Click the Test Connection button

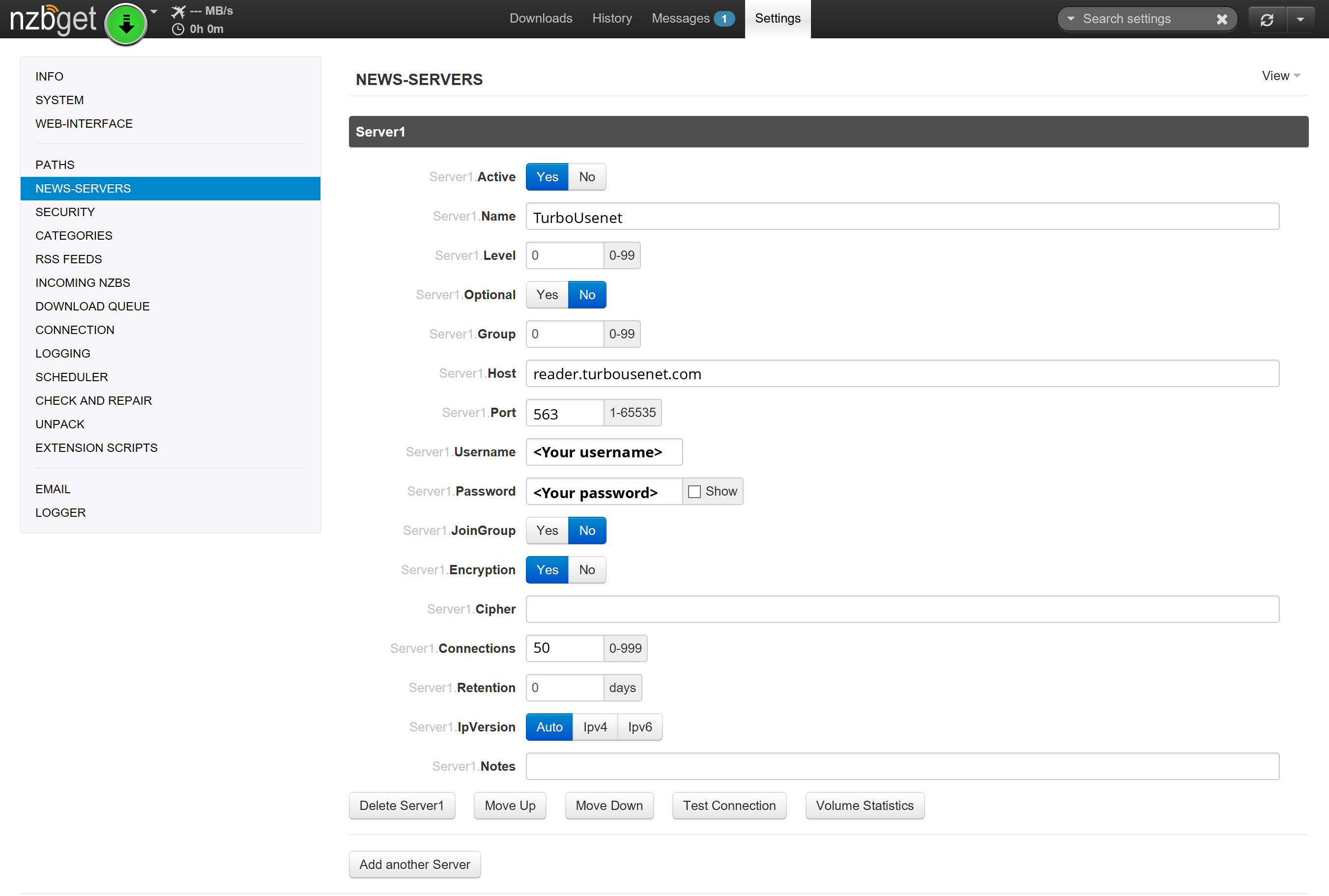pyautogui.click(x=729, y=806)
